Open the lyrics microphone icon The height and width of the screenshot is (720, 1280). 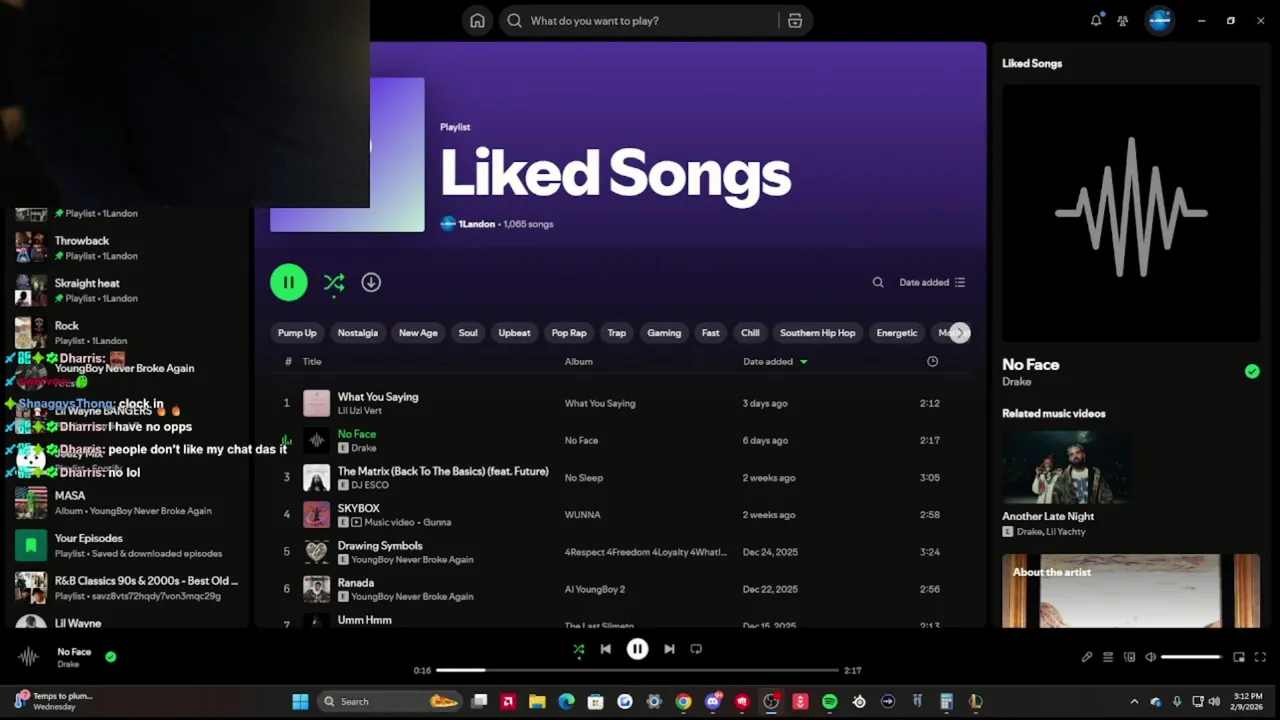pos(1087,657)
